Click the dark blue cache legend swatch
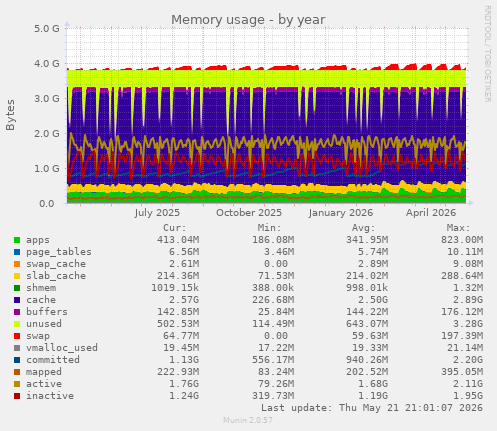The height and width of the screenshot is (431, 497). [17, 300]
